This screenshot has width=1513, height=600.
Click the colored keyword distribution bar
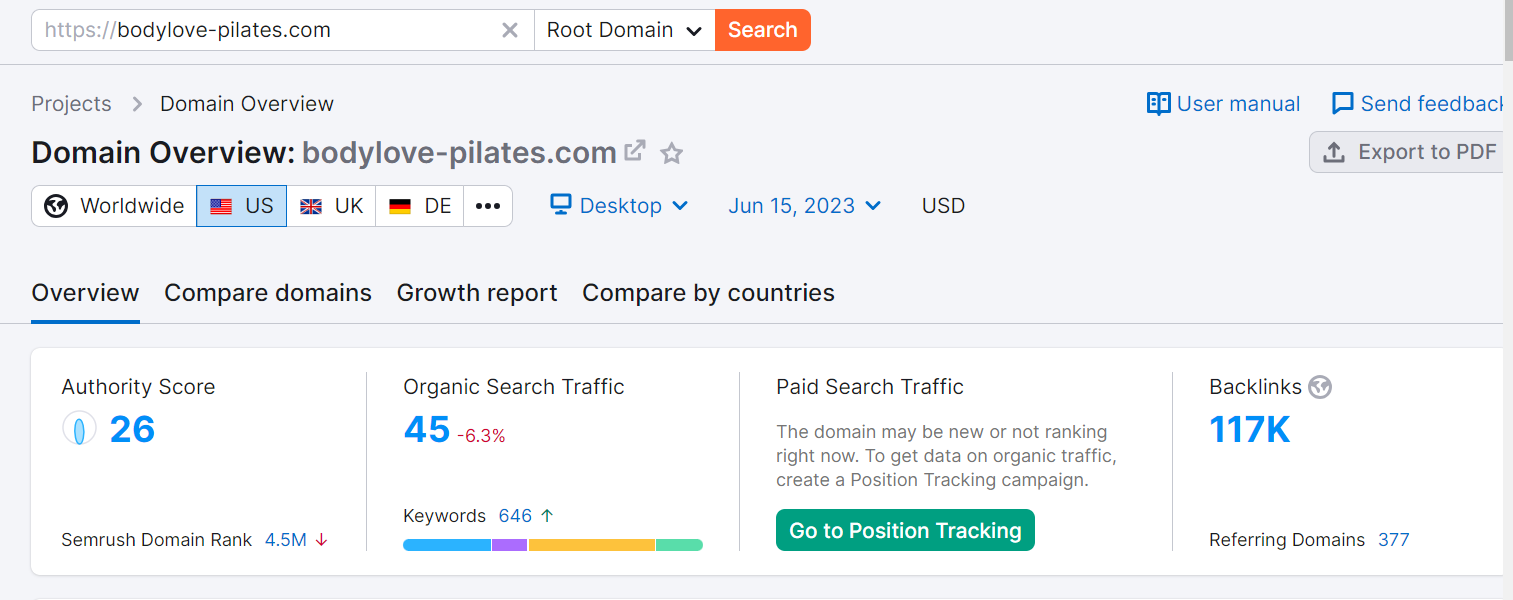[553, 545]
